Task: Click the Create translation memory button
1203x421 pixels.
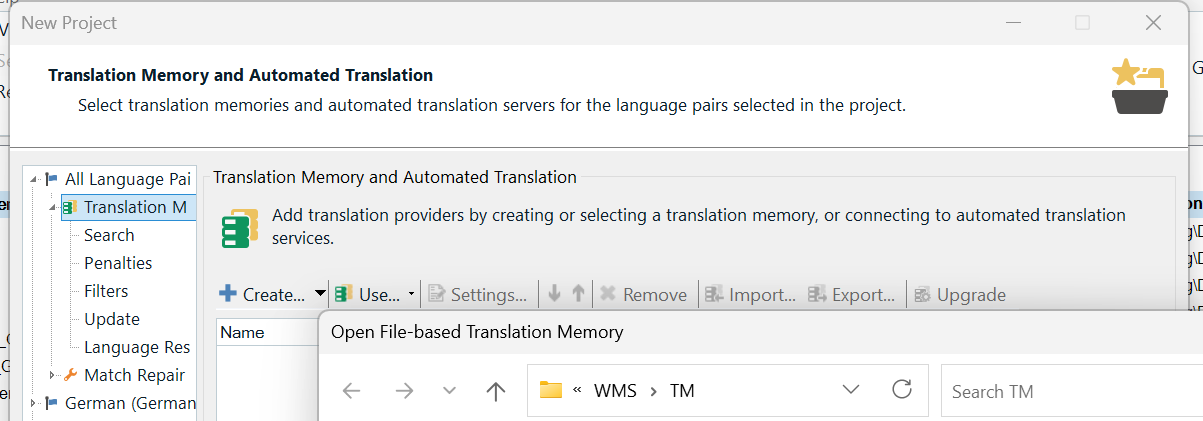Action: click(262, 294)
